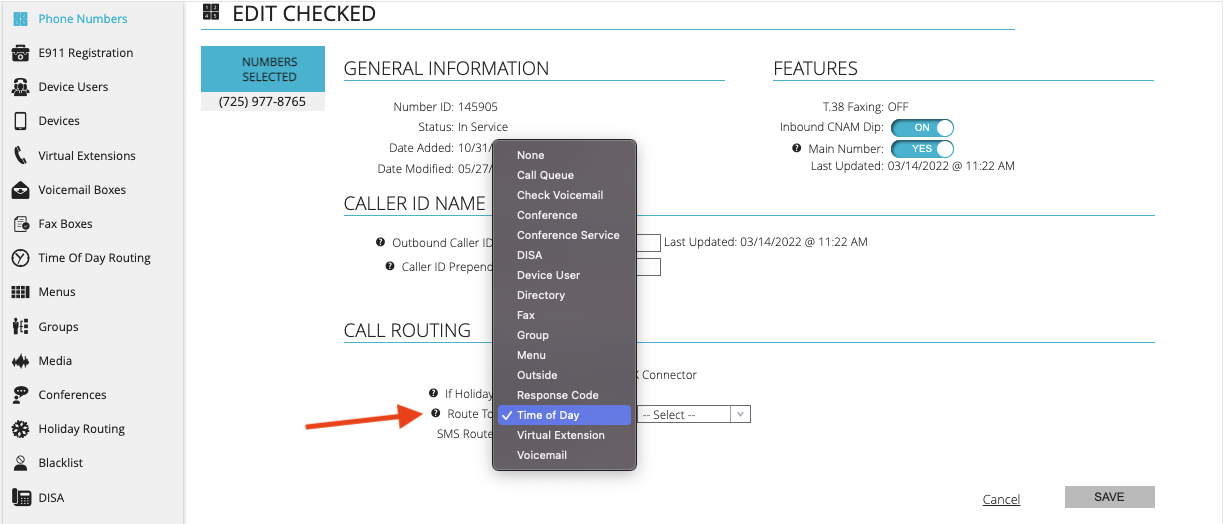Open the Menus keypad icon
The height and width of the screenshot is (524, 1223).
click(20, 292)
